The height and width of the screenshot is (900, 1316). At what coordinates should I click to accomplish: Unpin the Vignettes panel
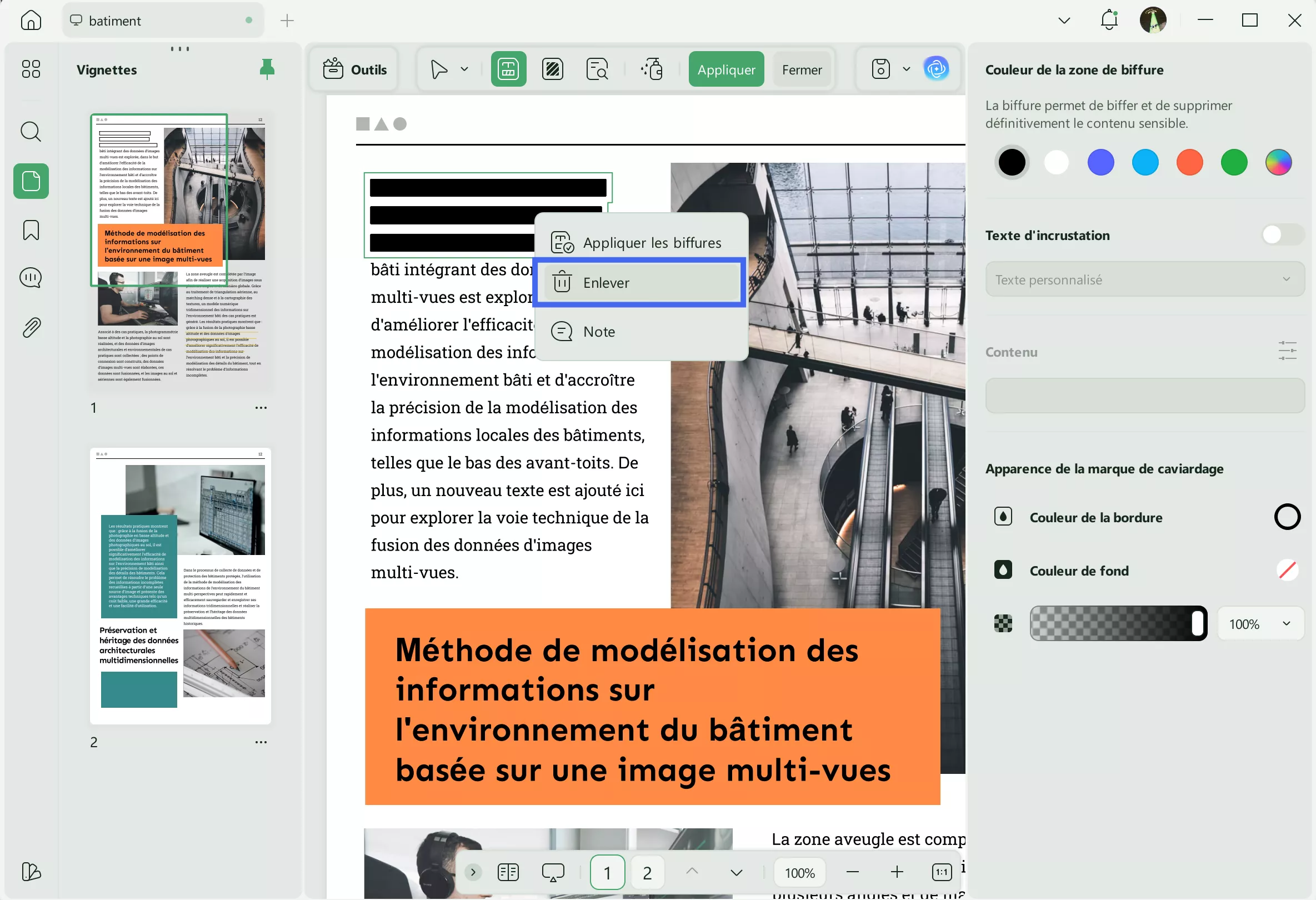(x=267, y=69)
